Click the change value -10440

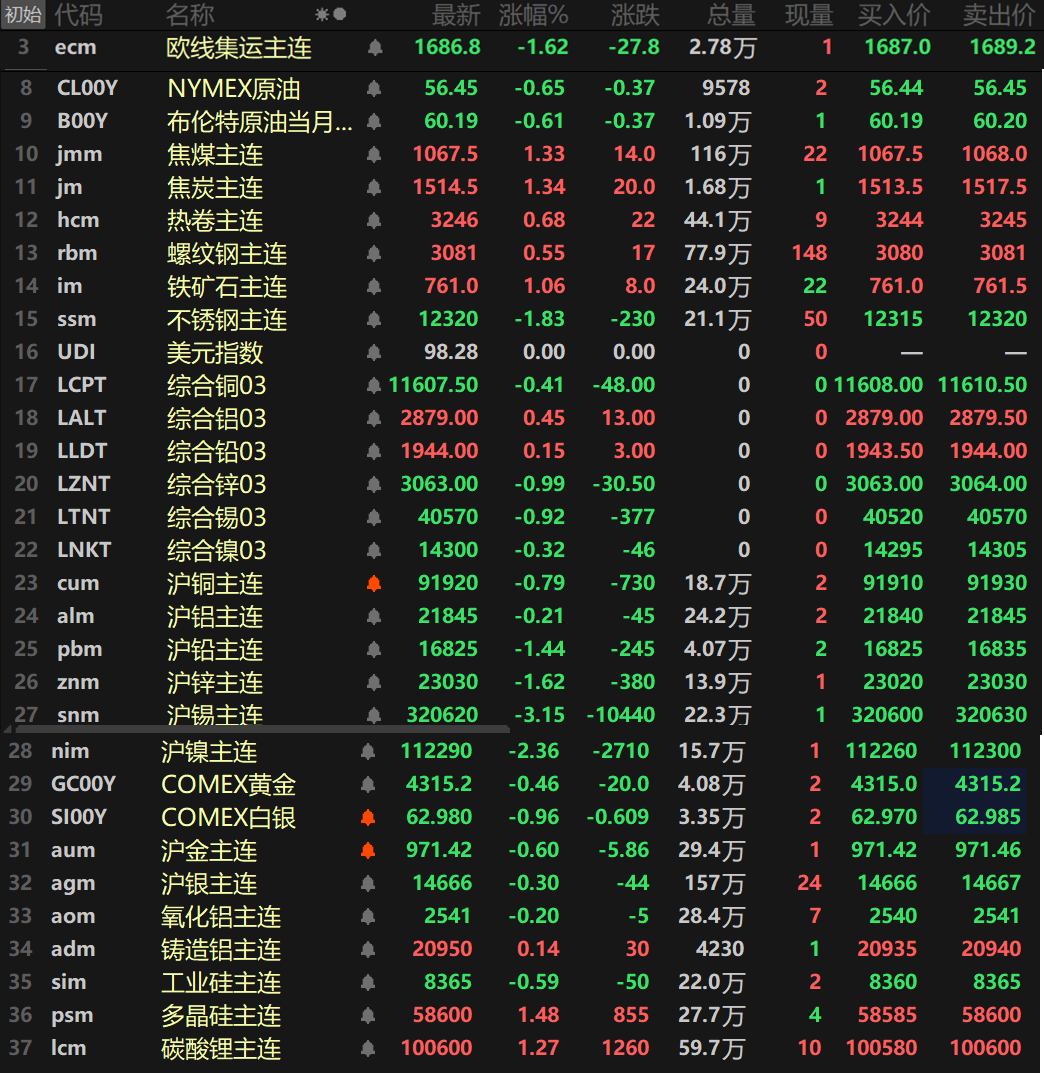click(x=621, y=714)
